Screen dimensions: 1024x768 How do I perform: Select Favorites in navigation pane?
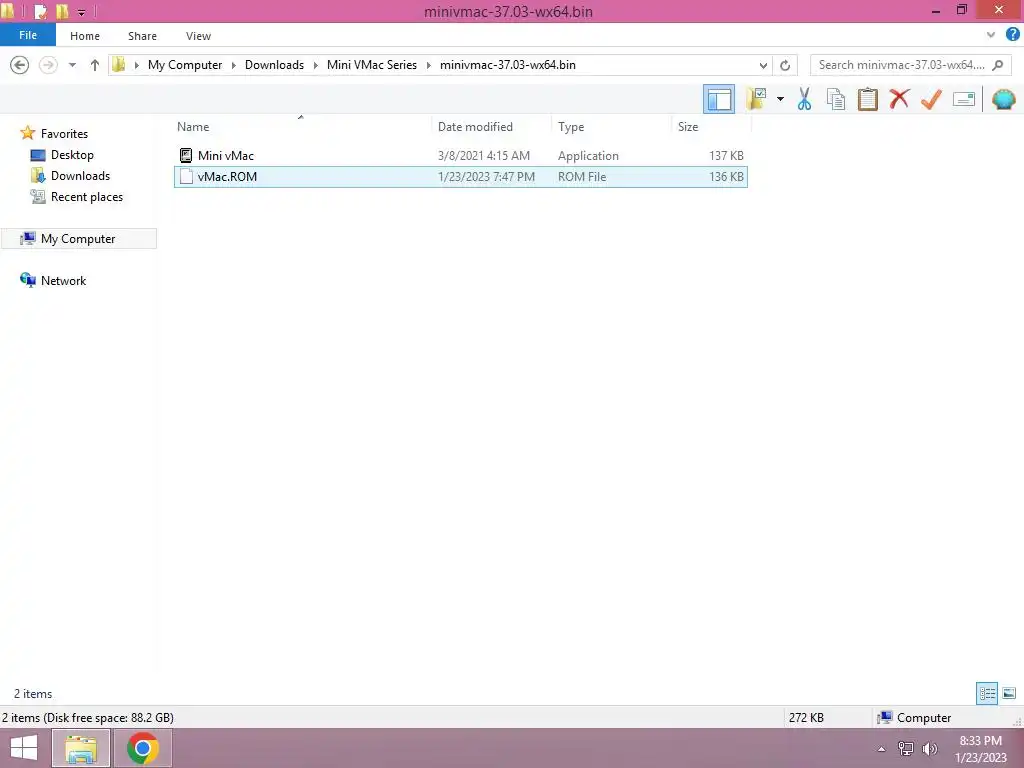click(x=64, y=133)
